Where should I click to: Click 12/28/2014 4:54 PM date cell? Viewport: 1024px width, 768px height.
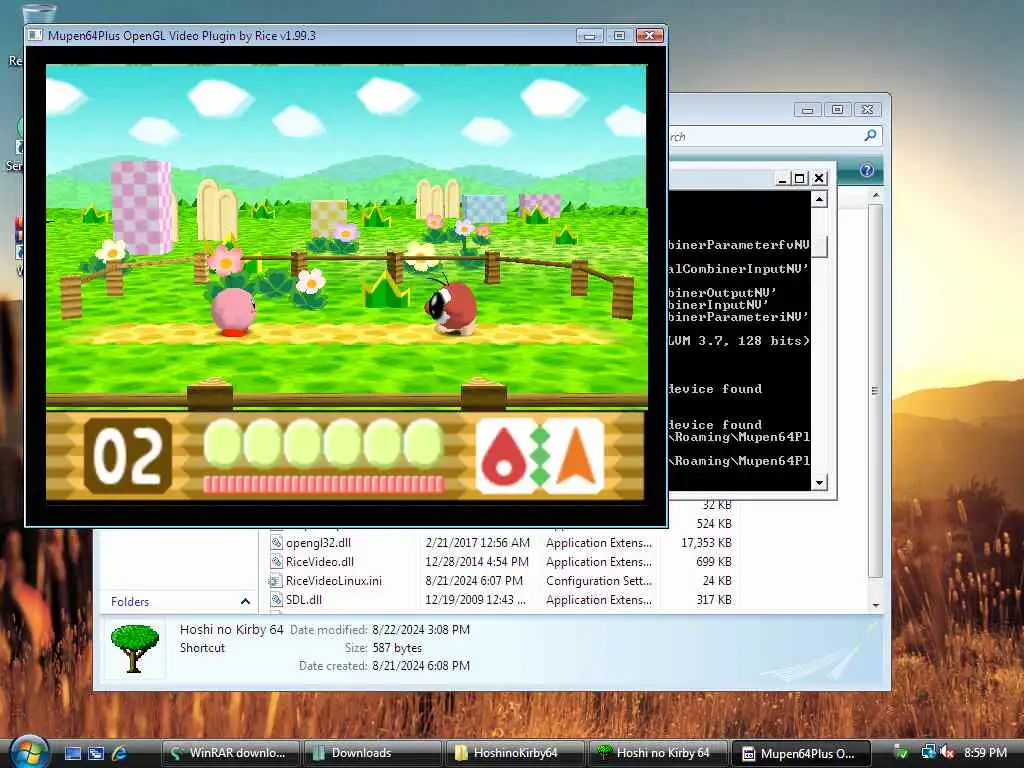click(x=477, y=562)
